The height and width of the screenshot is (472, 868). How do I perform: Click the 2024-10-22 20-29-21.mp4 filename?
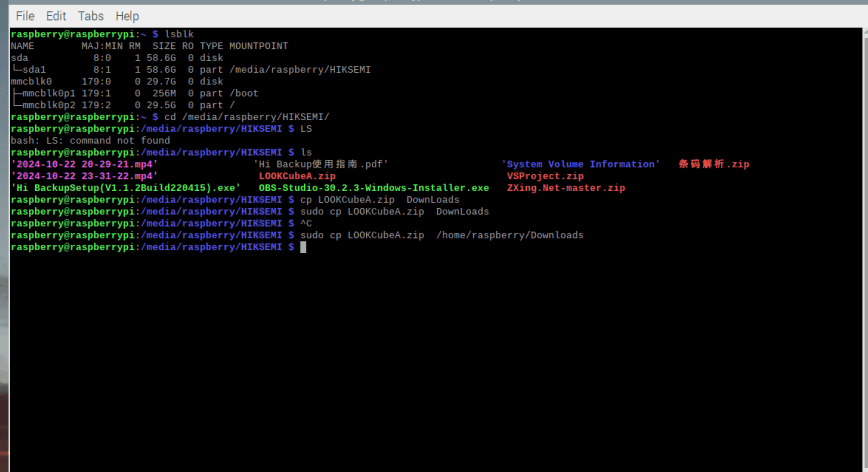84,164
